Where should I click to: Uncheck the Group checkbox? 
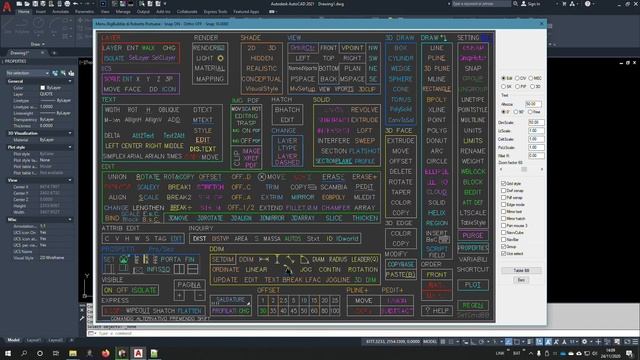point(504,247)
